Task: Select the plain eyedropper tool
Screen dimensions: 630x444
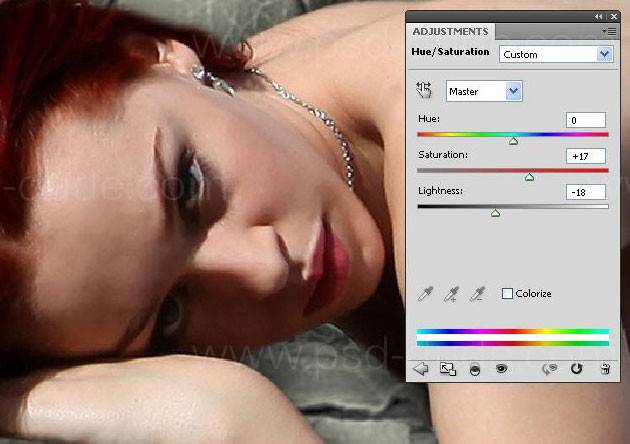Action: click(425, 294)
